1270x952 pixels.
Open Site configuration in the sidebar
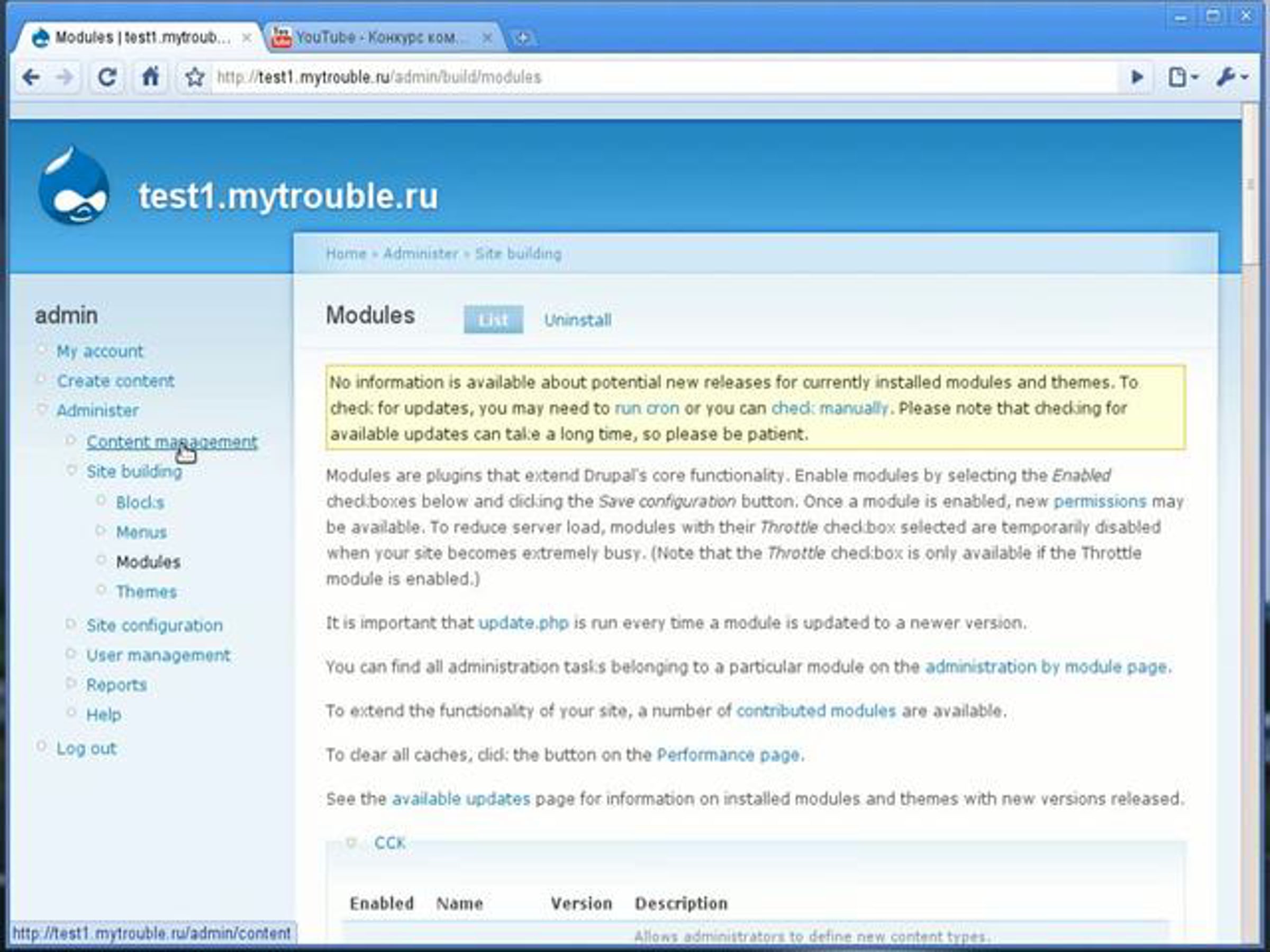click(x=155, y=626)
